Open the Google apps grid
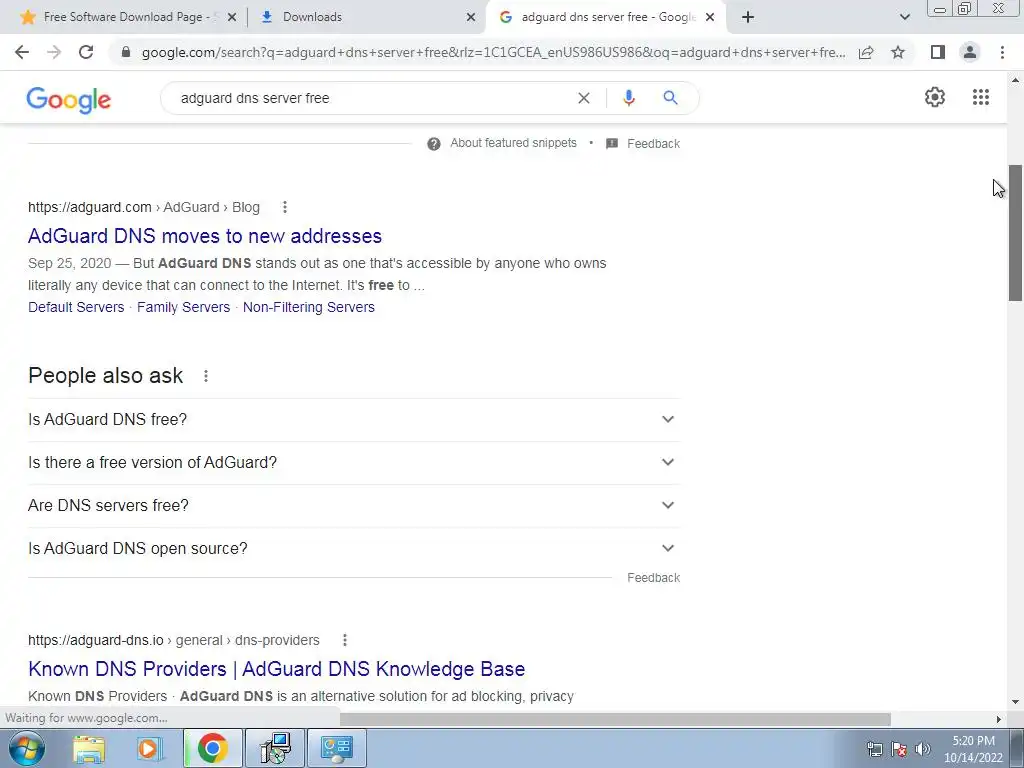The height and width of the screenshot is (768, 1024). [980, 97]
